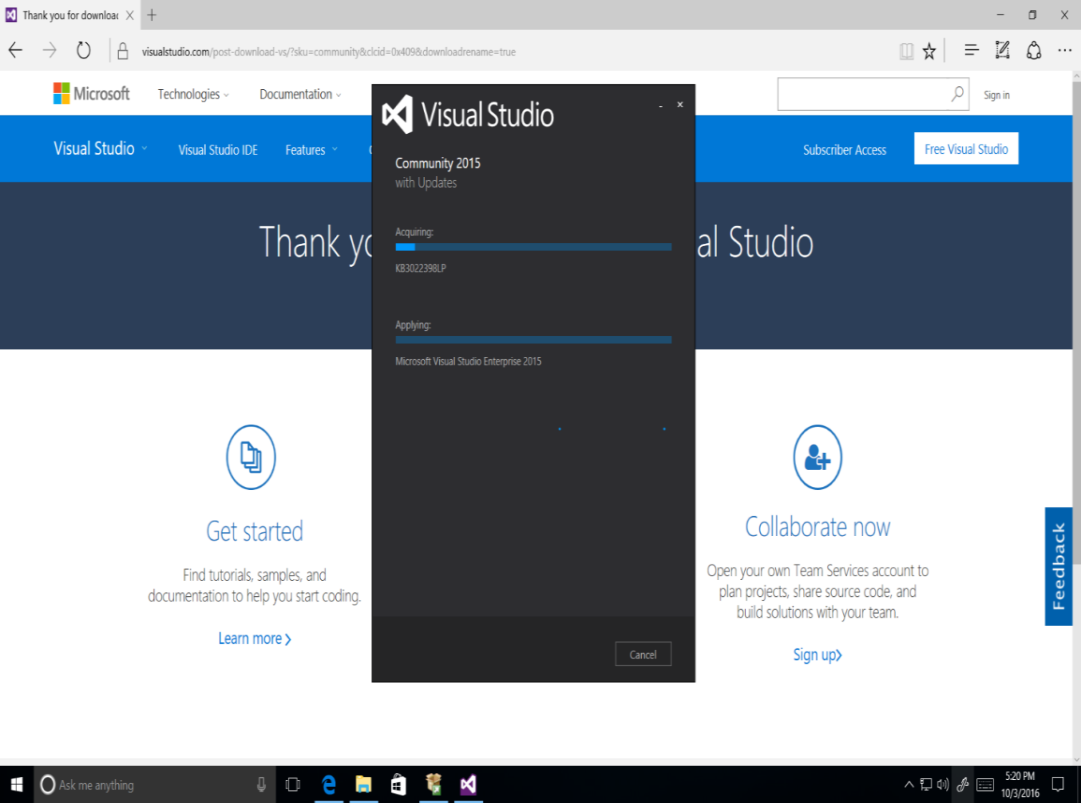Click the KB3022398LP text
1081x803 pixels.
click(x=421, y=268)
